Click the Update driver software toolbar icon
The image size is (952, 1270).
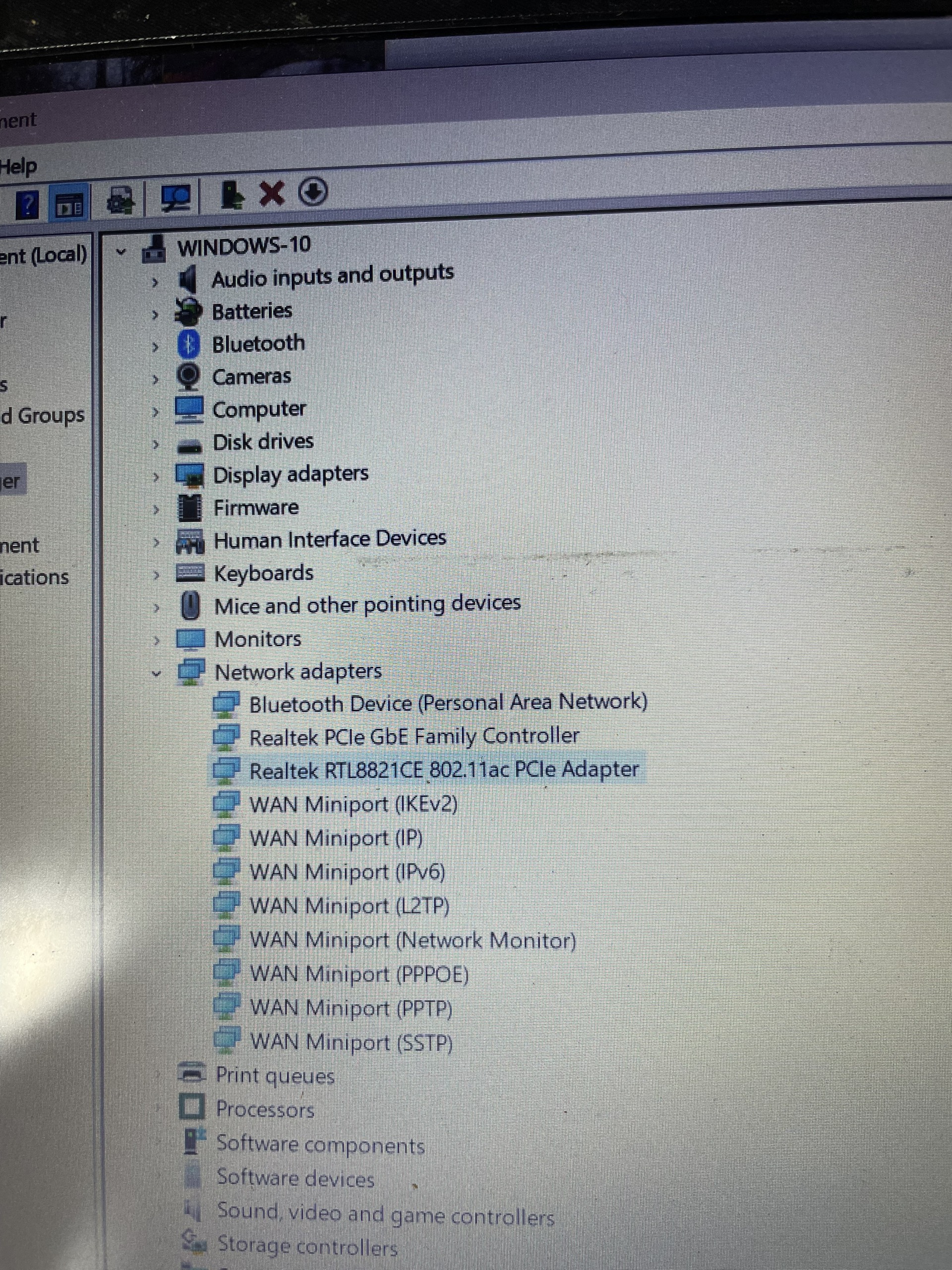[x=119, y=200]
